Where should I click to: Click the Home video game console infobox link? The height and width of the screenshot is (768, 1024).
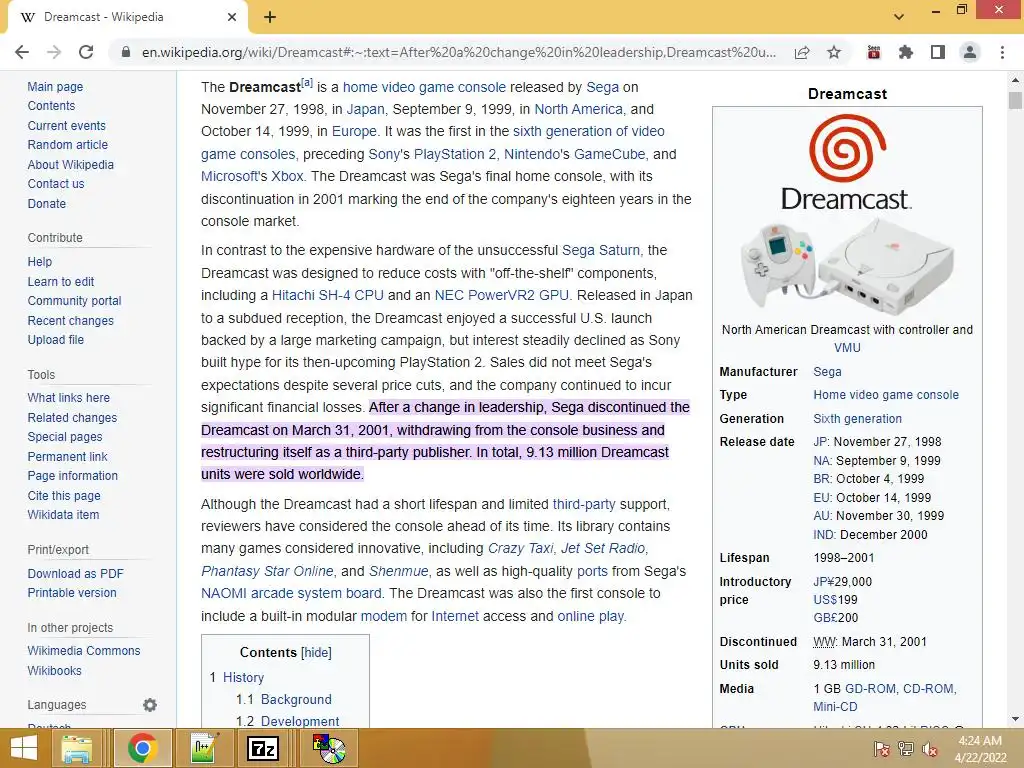click(x=886, y=395)
